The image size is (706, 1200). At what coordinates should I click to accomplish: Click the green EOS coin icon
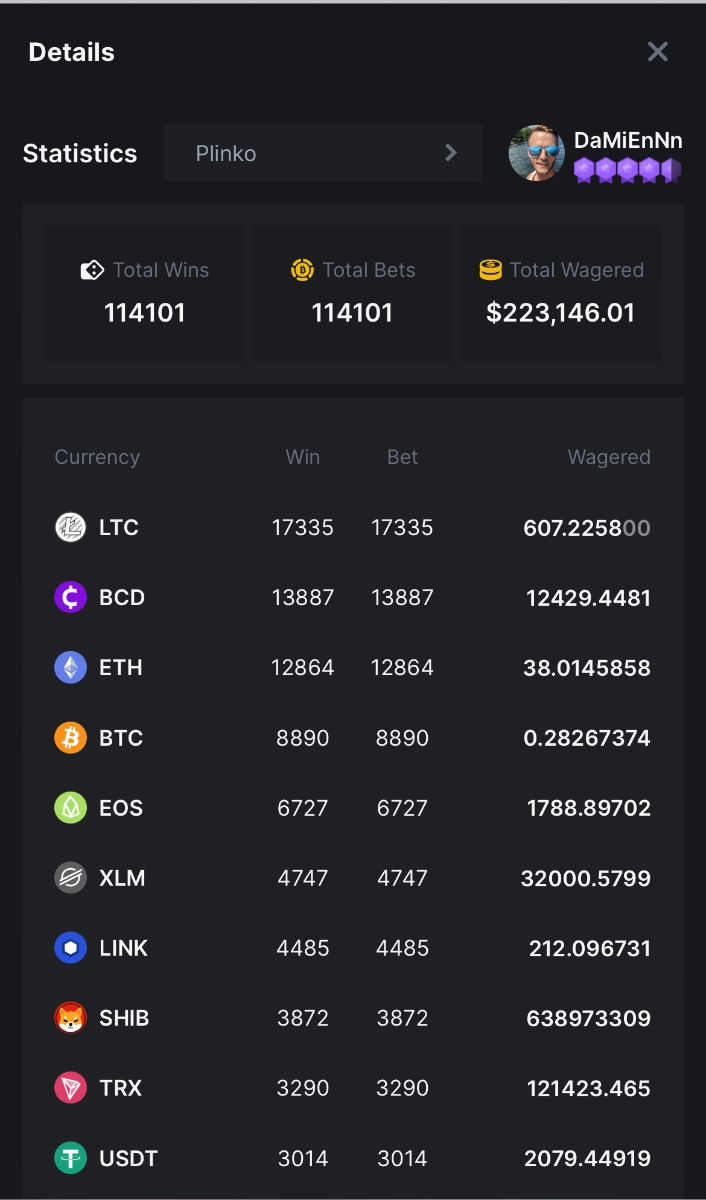tap(70, 808)
